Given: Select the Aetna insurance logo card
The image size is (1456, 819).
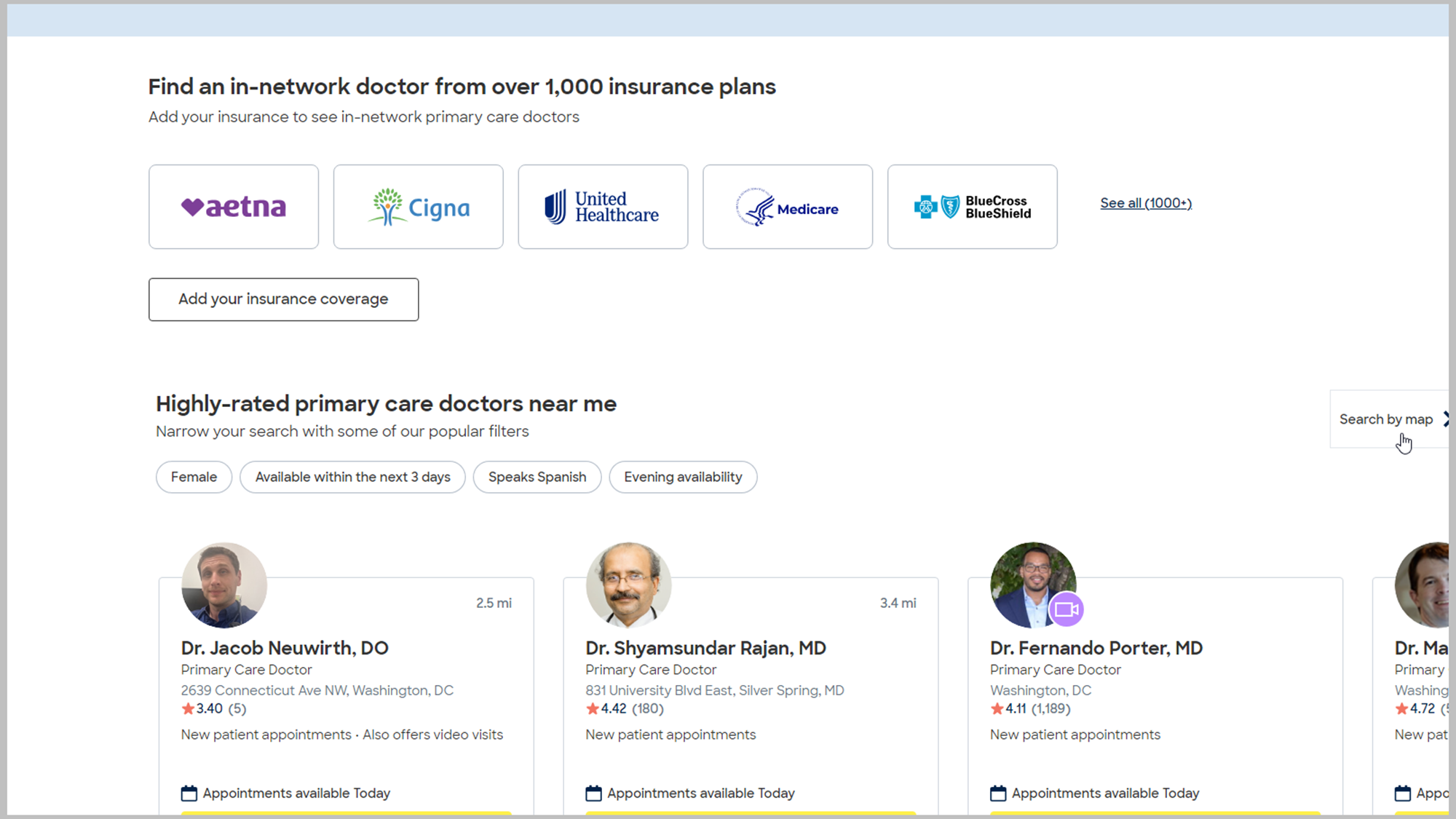Looking at the screenshot, I should (234, 207).
